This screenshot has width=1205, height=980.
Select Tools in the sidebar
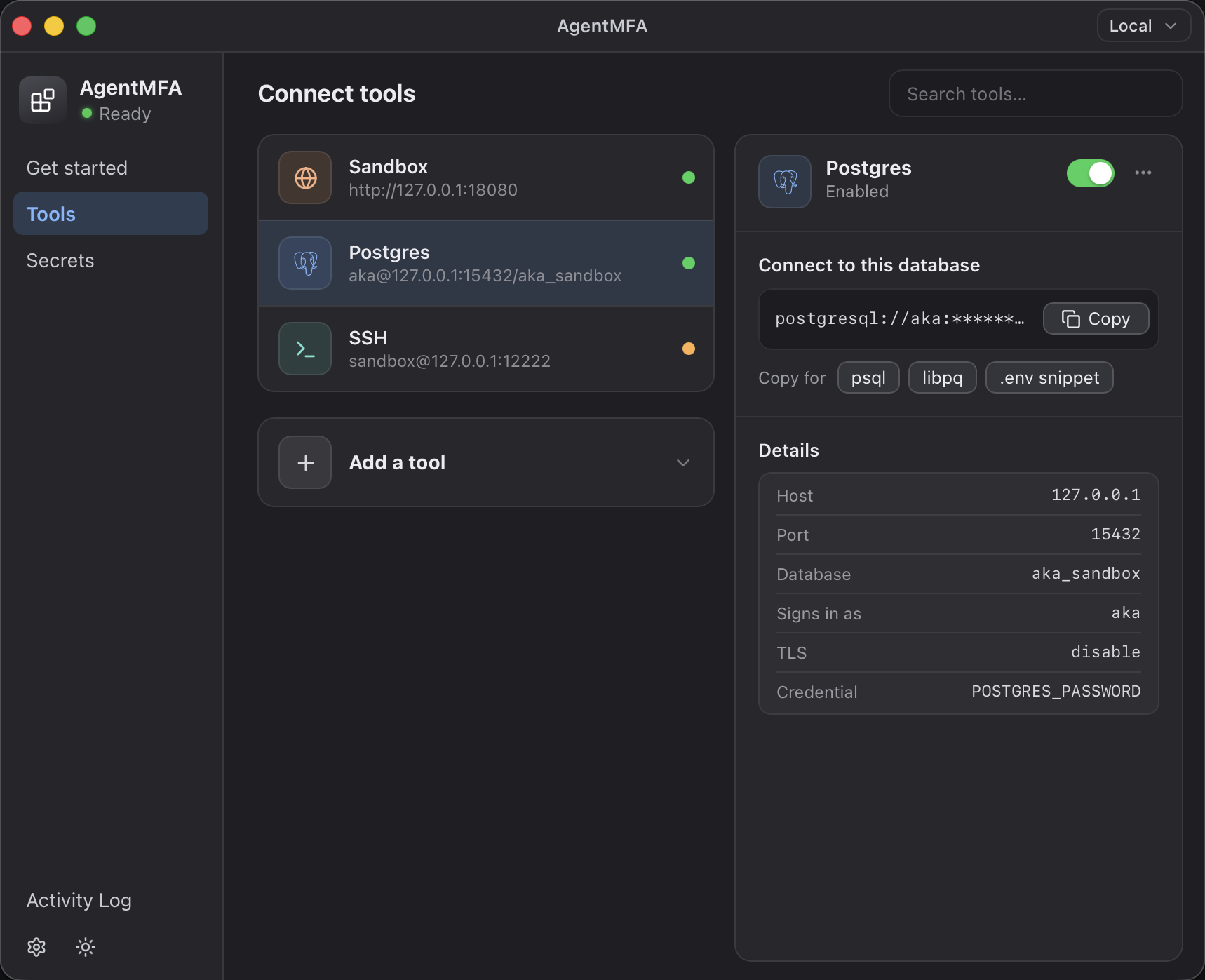tap(111, 213)
